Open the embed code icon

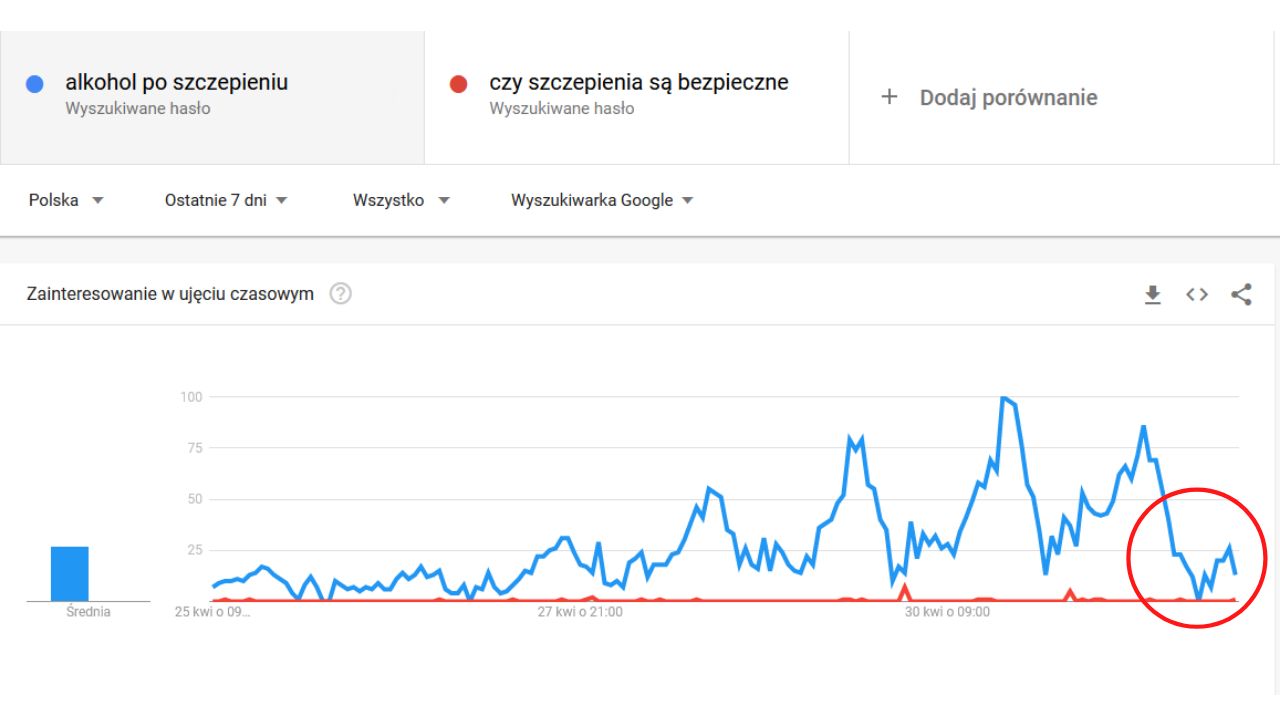click(x=1197, y=295)
